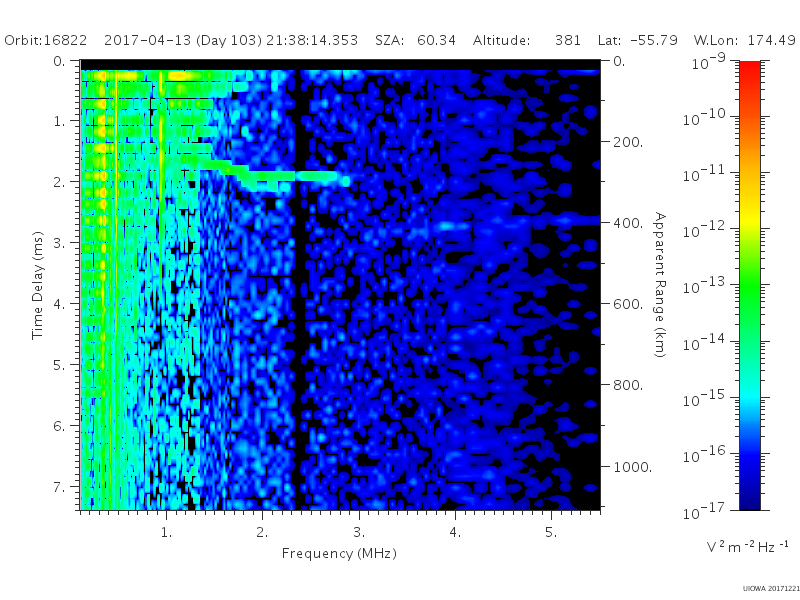
Task: Click the colorbar label 10^-9
Action: click(709, 62)
